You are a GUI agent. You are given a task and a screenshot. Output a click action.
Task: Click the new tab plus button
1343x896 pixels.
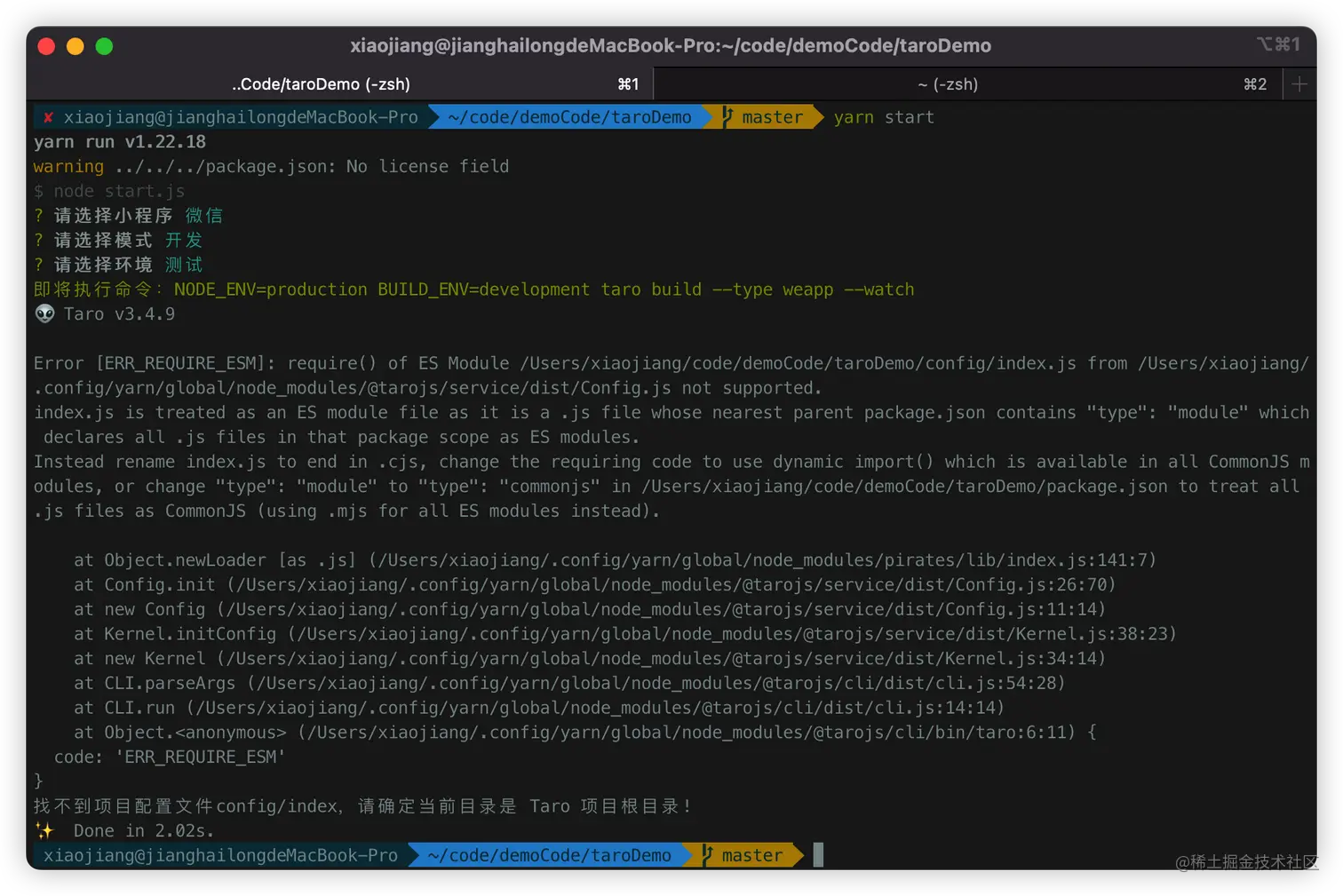pos(1299,84)
